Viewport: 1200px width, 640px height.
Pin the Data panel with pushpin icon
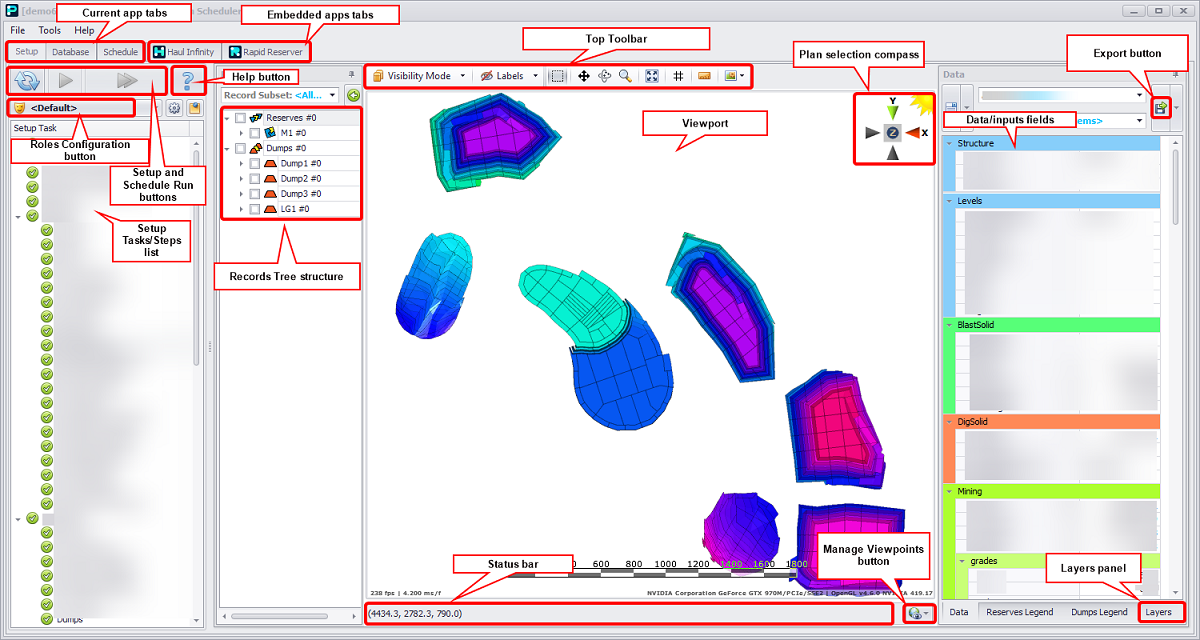click(1177, 74)
